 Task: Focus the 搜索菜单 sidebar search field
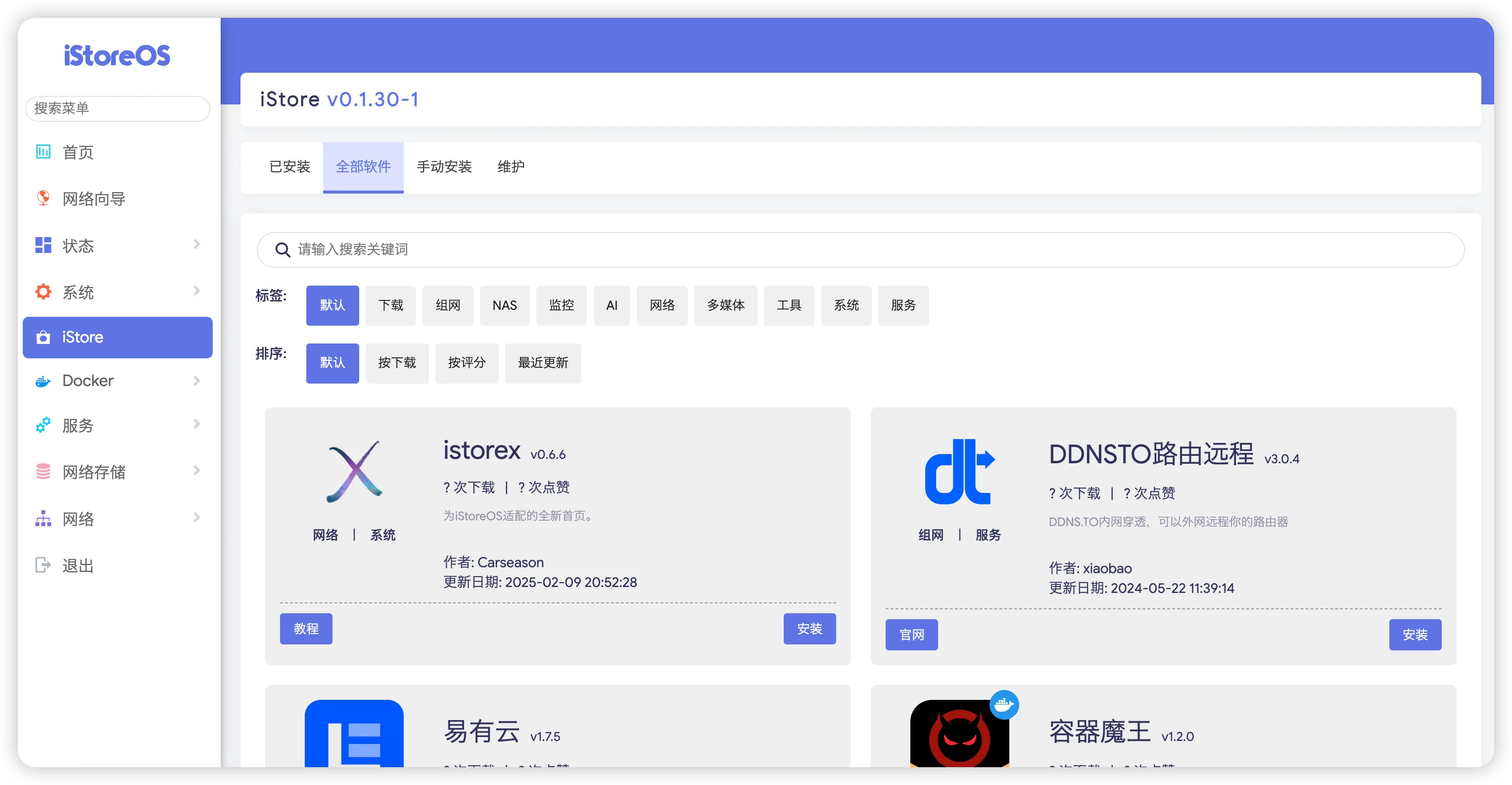click(x=117, y=108)
